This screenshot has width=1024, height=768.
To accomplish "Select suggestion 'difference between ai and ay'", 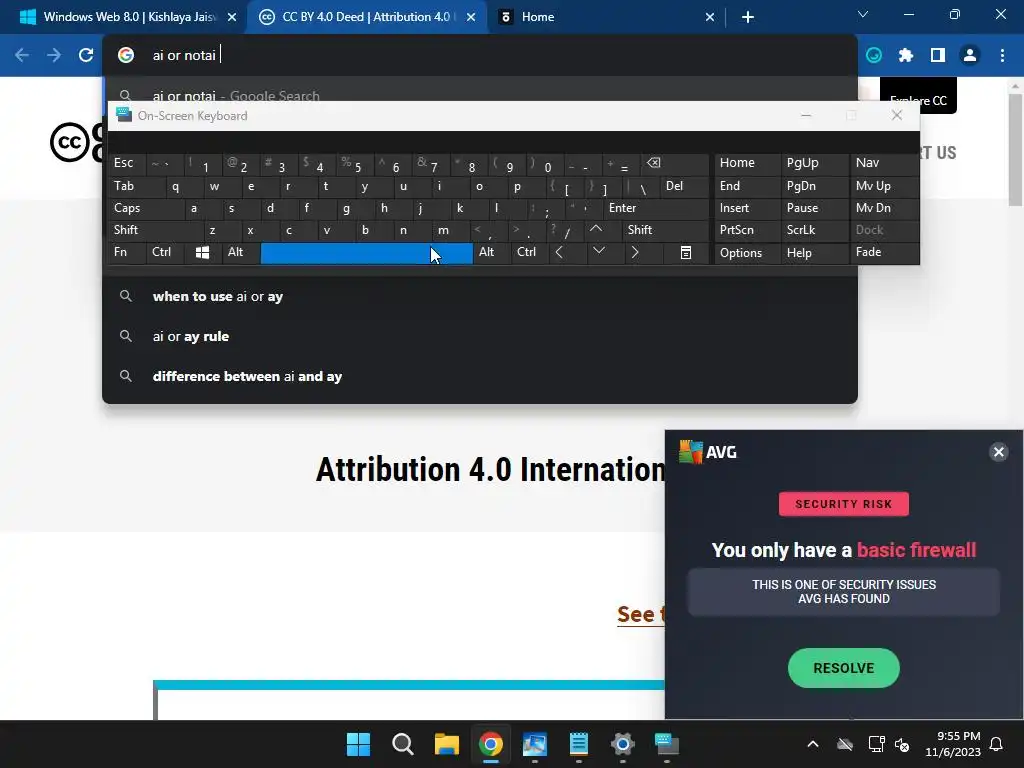I will pyautogui.click(x=479, y=376).
